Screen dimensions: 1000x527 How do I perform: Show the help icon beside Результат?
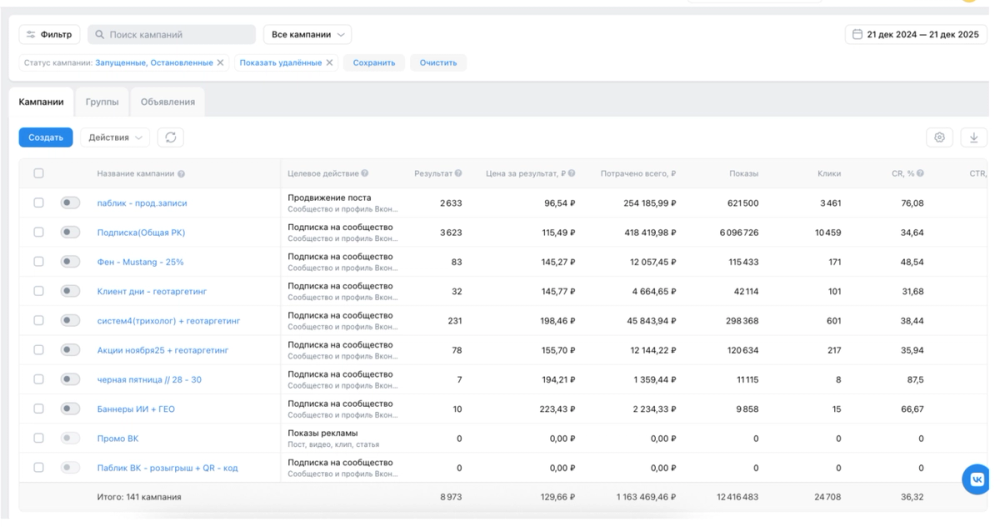pos(459,173)
